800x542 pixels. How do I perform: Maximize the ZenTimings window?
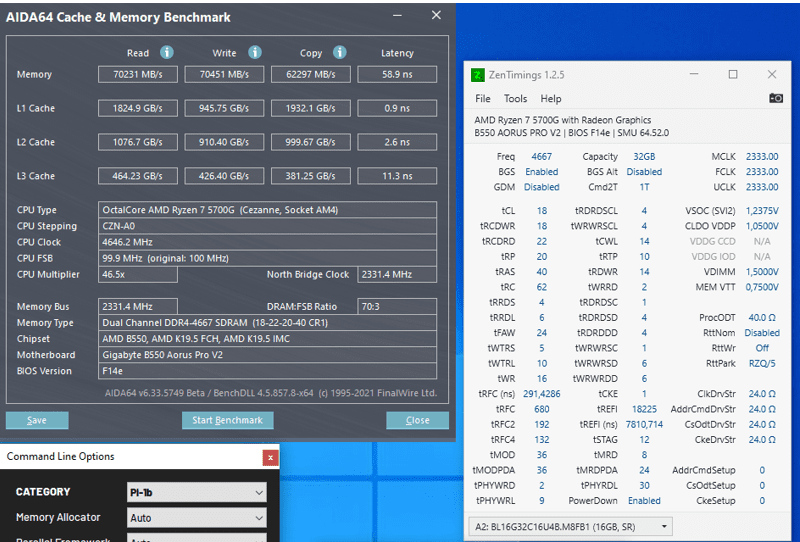(733, 75)
